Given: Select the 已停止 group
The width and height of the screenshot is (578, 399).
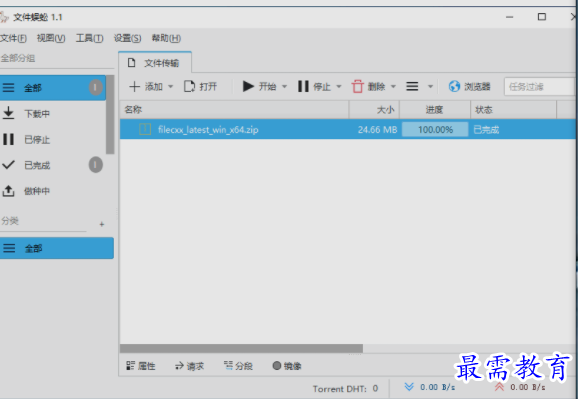Looking at the screenshot, I should (x=53, y=139).
